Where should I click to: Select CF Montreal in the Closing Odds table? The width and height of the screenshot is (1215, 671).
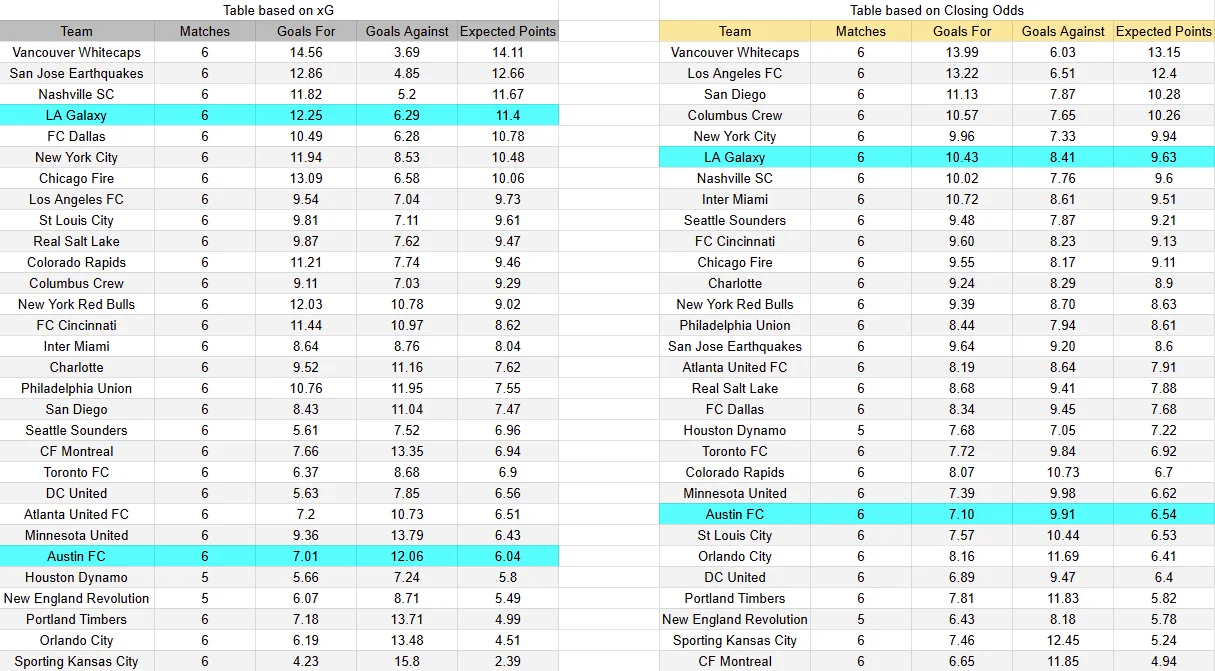(734, 661)
